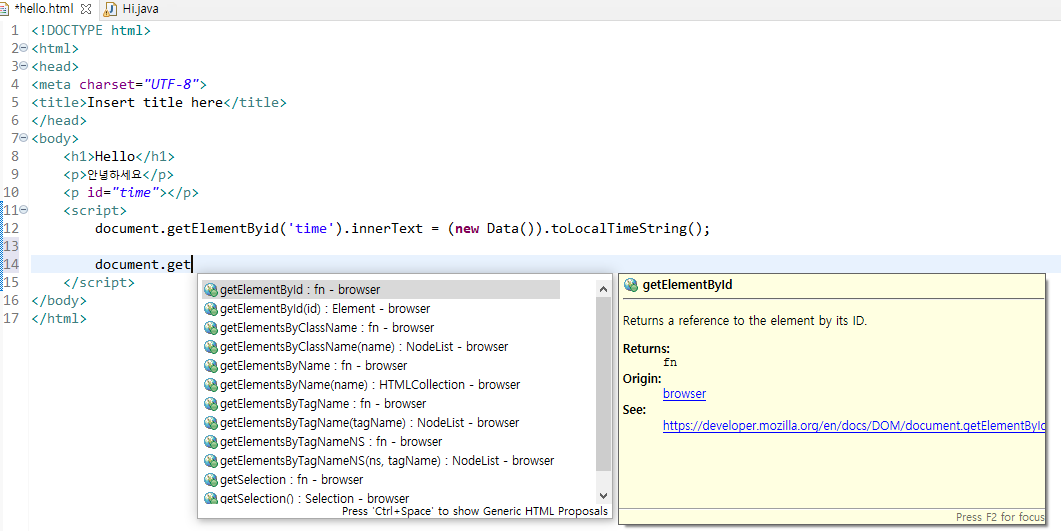Click the 안녕하세요 paragraph text

114,174
